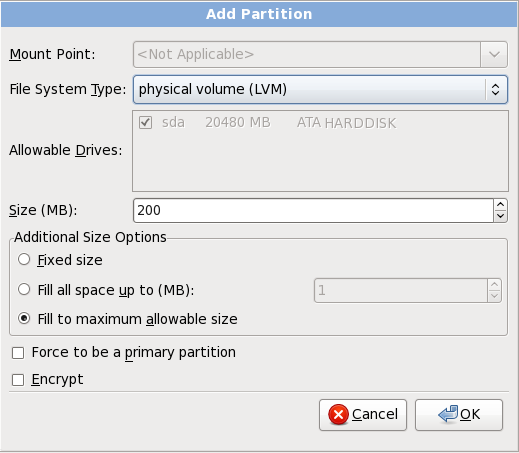Increase fill-up-to MB value with up arrow
Viewport: 519px width, 453px height.
point(495,285)
